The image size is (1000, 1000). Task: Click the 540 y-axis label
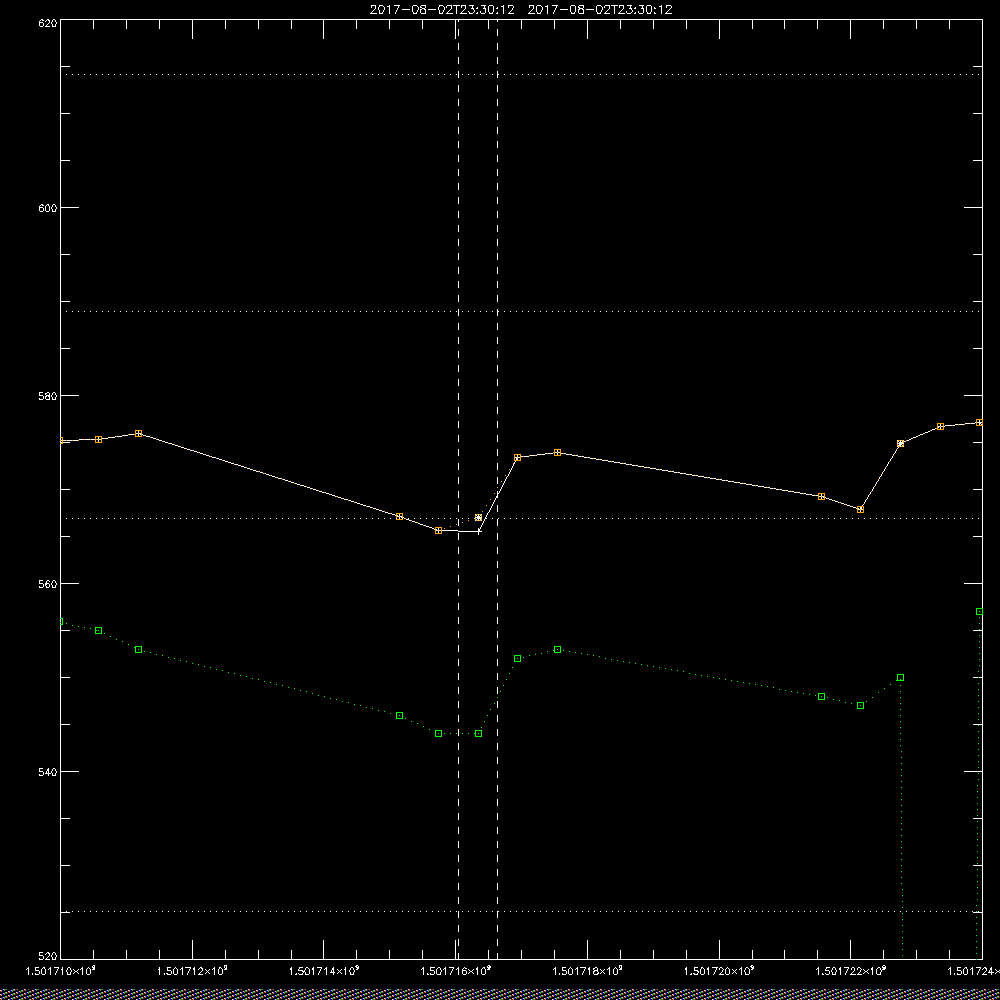[x=48, y=772]
